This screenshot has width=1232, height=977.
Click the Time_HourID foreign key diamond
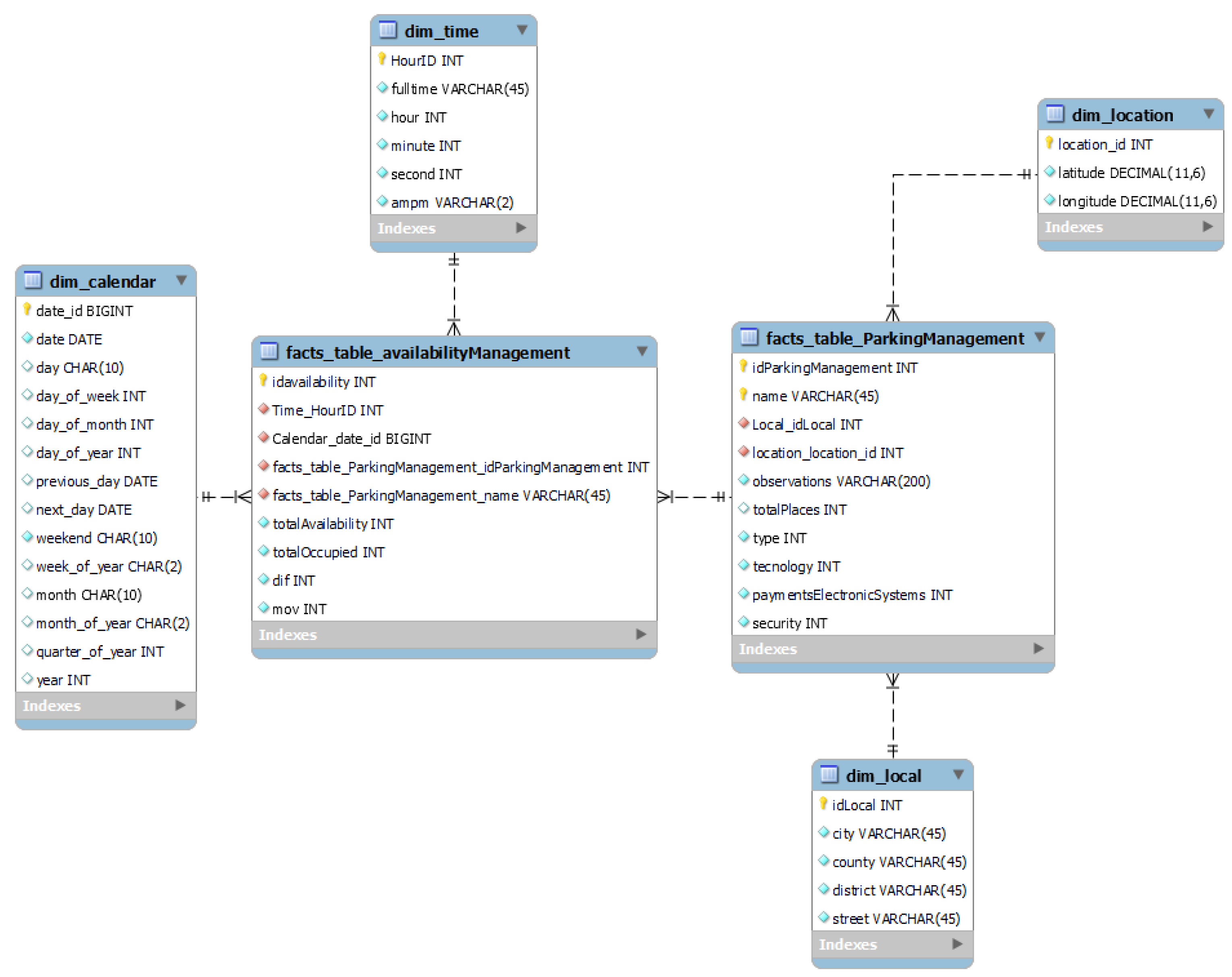coord(263,408)
